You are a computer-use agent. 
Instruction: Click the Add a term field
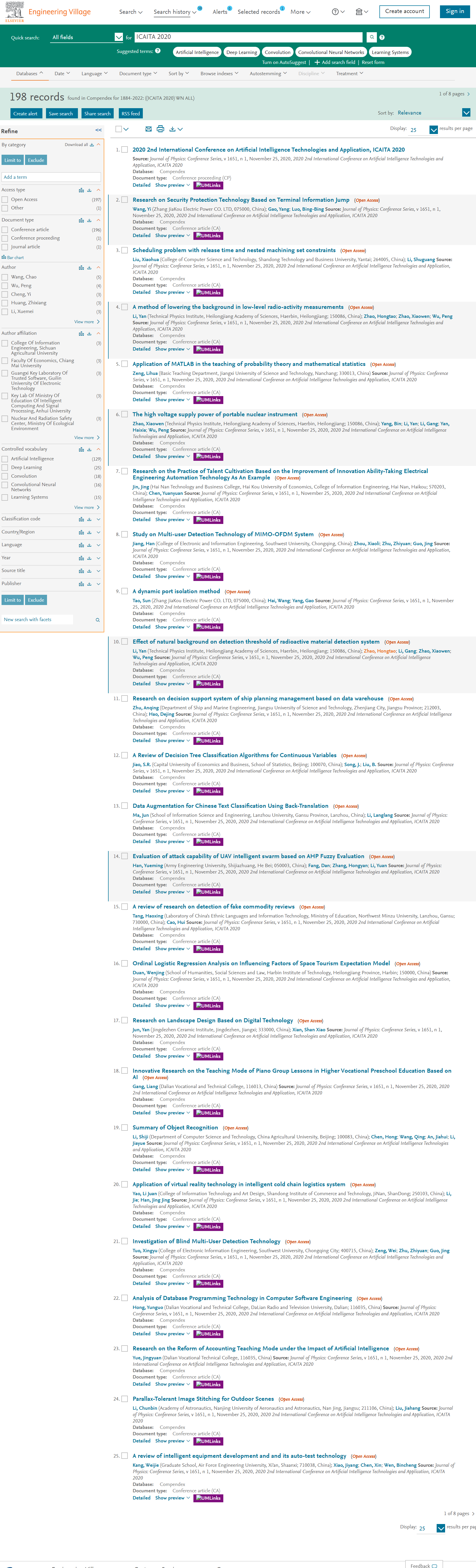[51, 177]
